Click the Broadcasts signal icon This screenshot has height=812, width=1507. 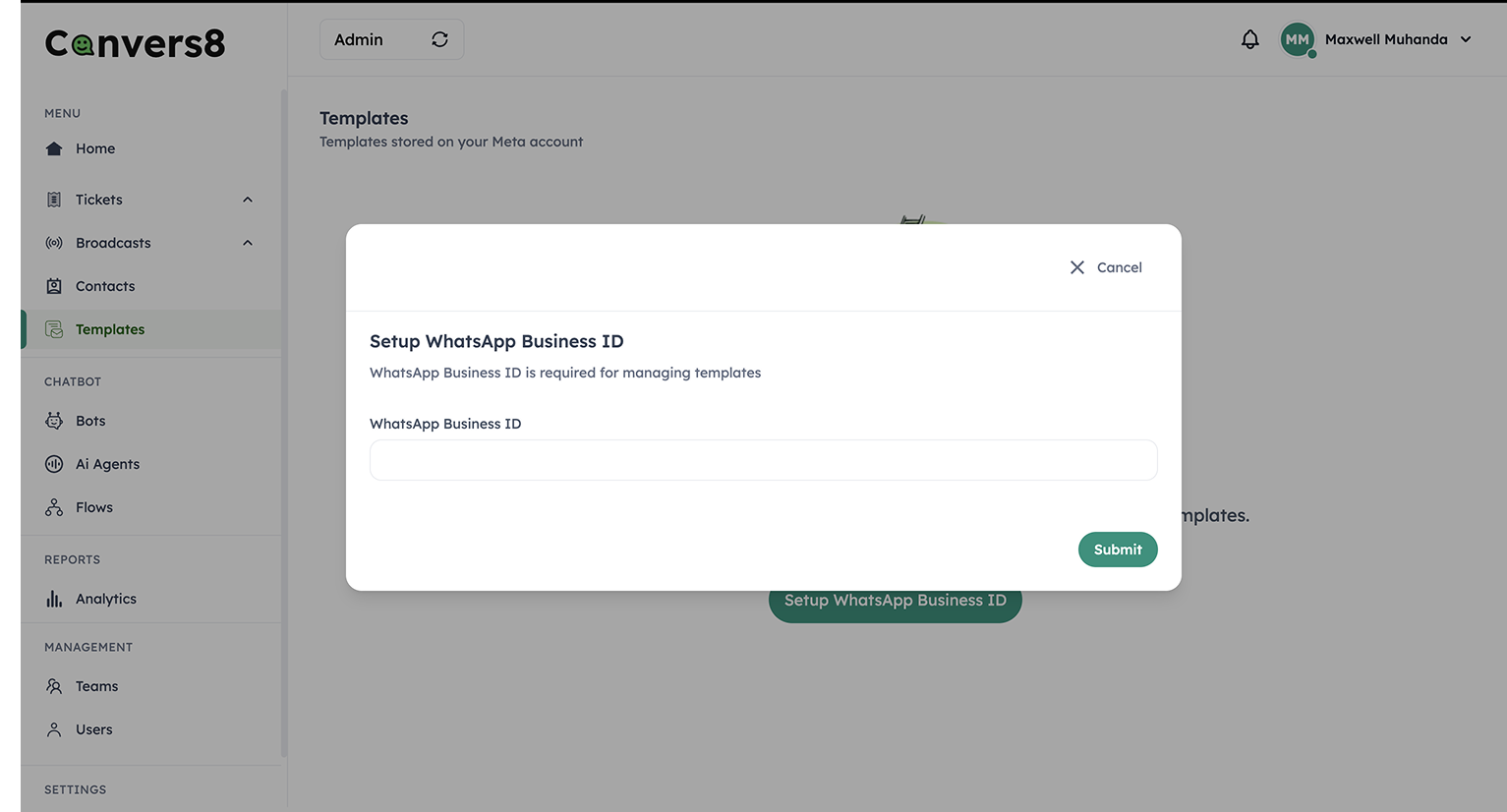click(54, 242)
